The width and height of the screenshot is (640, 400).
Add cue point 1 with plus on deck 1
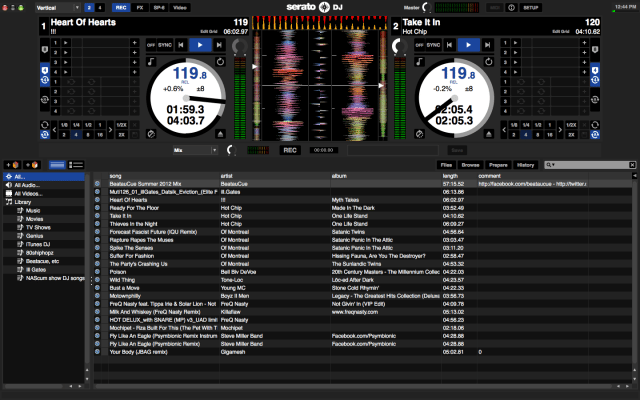[x=134, y=42]
